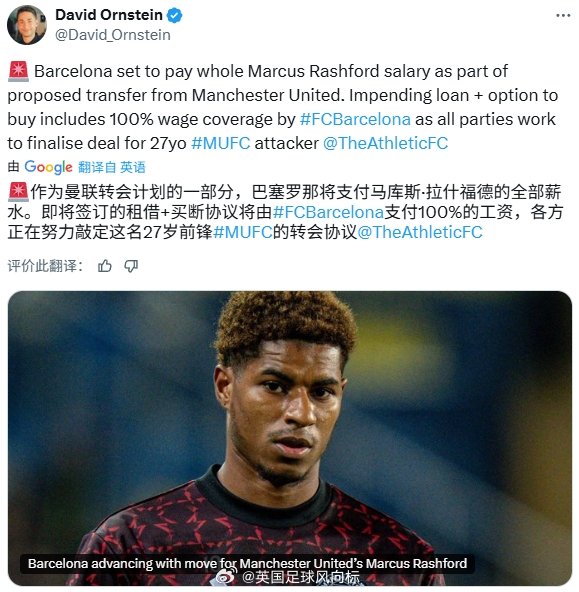
Task: Click the thumbs down translation rating icon
Action: click(x=131, y=266)
